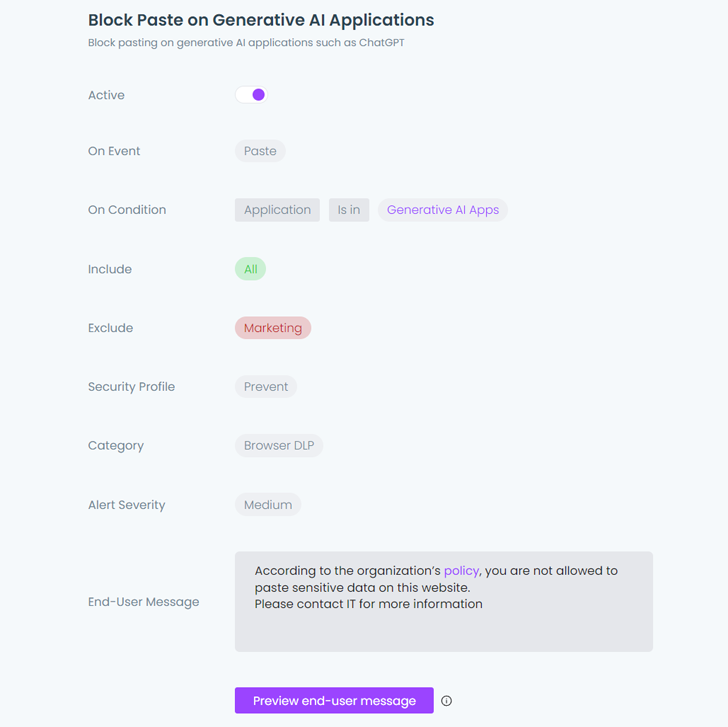Click Preview end-user message button
The image size is (728, 727).
click(334, 701)
